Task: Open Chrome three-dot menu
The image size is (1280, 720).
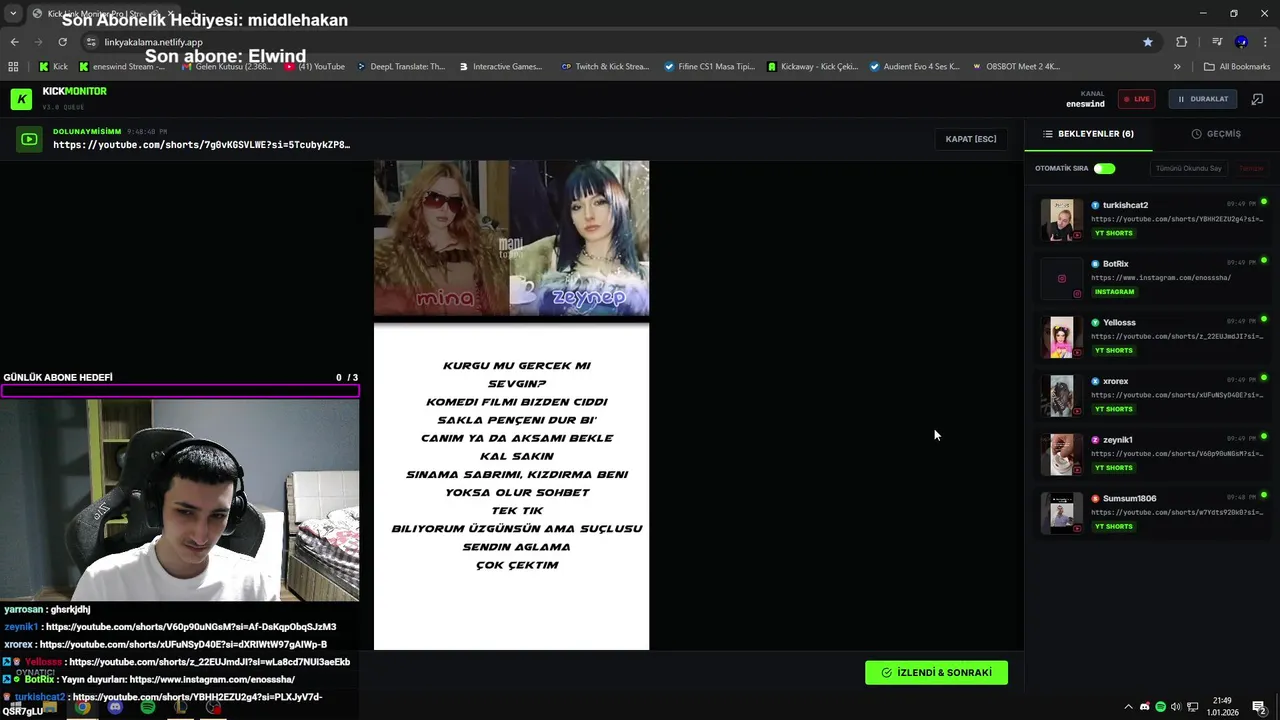Action: click(1265, 42)
